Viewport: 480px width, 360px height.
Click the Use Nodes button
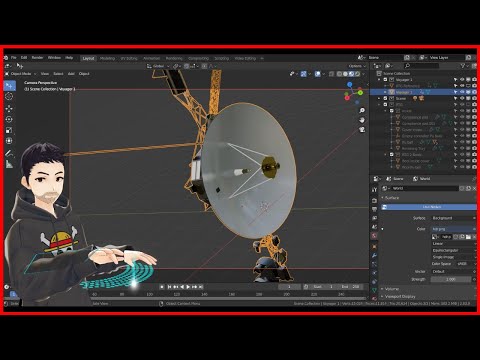(429, 207)
